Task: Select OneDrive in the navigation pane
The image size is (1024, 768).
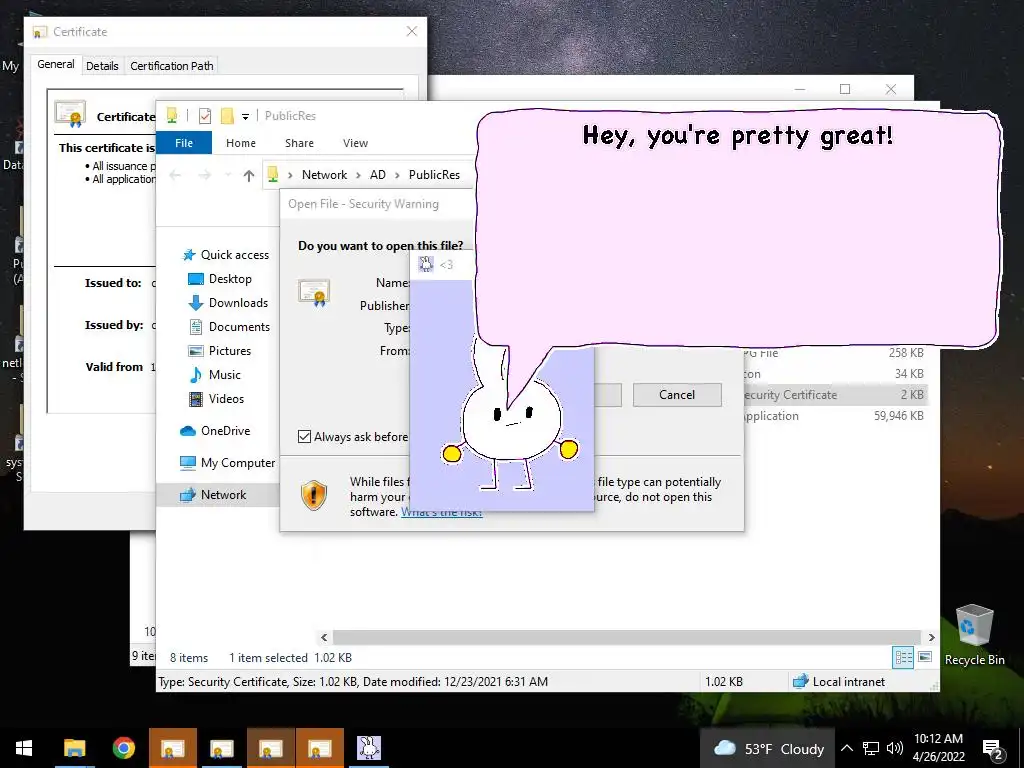Action: pos(216,431)
